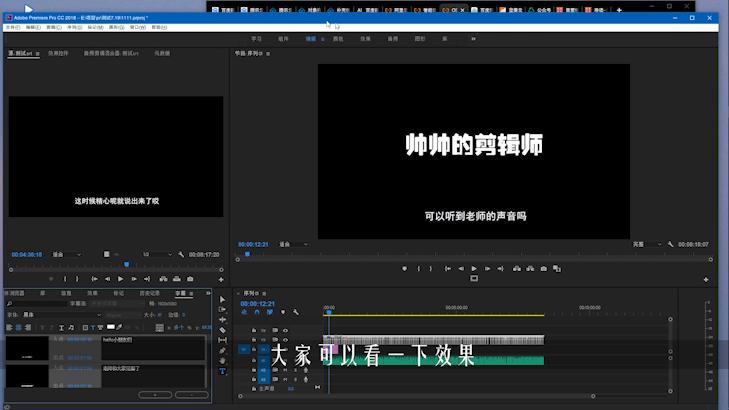729x410 pixels.
Task: Select the Ripple Edit tool
Action: pyautogui.click(x=222, y=320)
